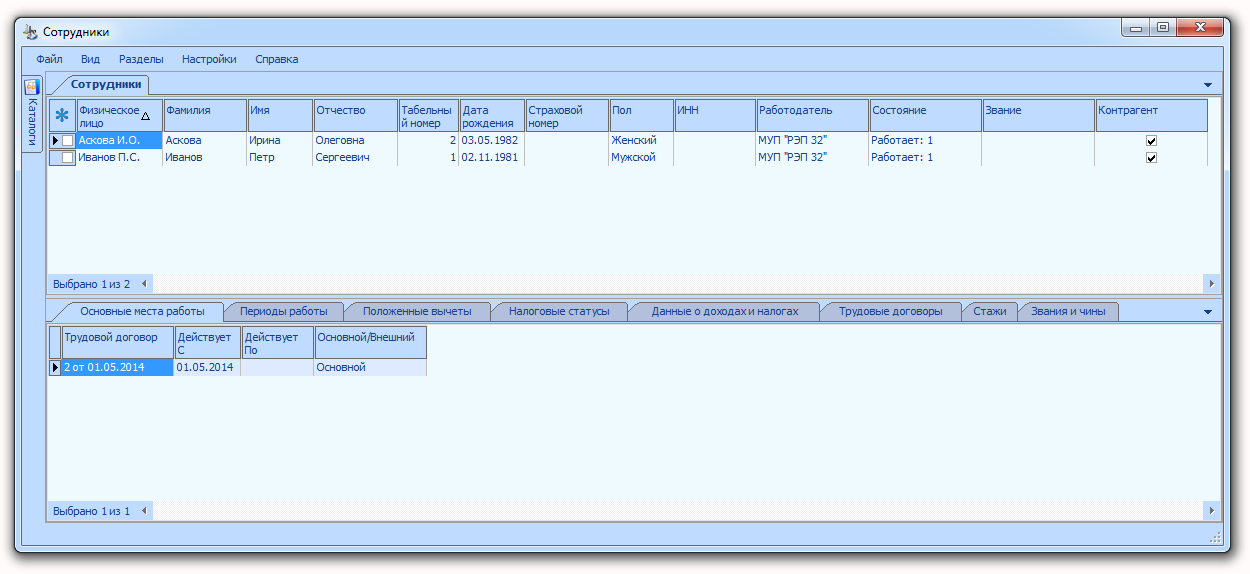Switch to Данные о доходах и налогах tab
Image resolution: width=1250 pixels, height=574 pixels.
tap(725, 311)
